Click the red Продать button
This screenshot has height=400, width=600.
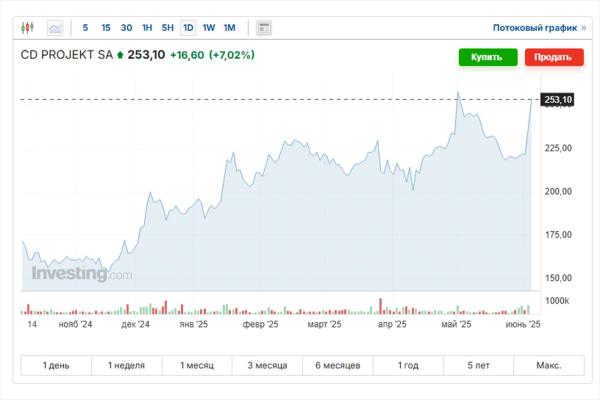[x=554, y=57]
